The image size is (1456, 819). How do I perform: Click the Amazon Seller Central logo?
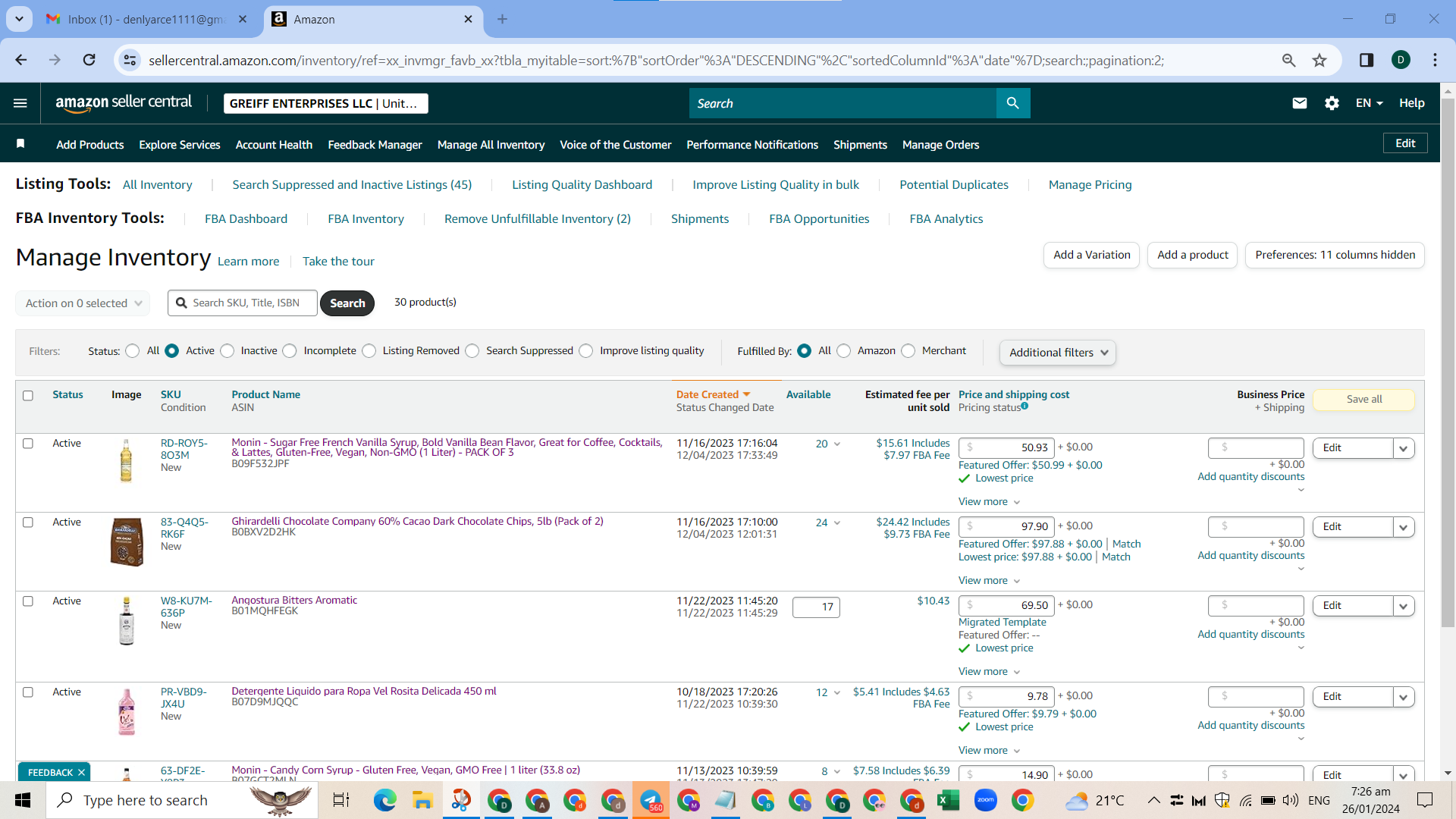[x=124, y=103]
